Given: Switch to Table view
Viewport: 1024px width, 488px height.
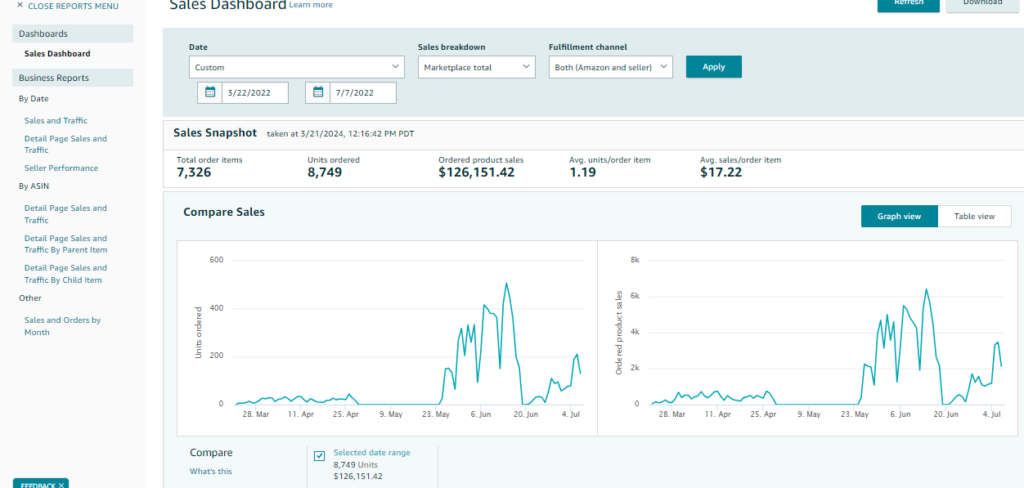Looking at the screenshot, I should (974, 216).
